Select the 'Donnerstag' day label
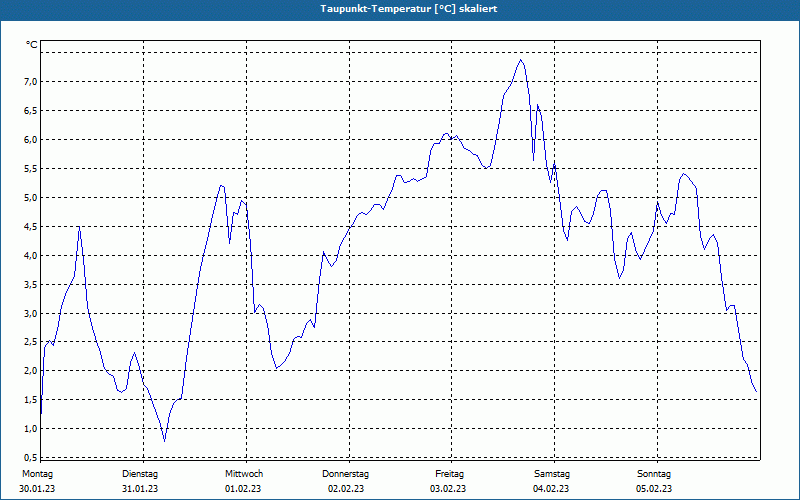Image resolution: width=800 pixels, height=500 pixels. pos(345,474)
